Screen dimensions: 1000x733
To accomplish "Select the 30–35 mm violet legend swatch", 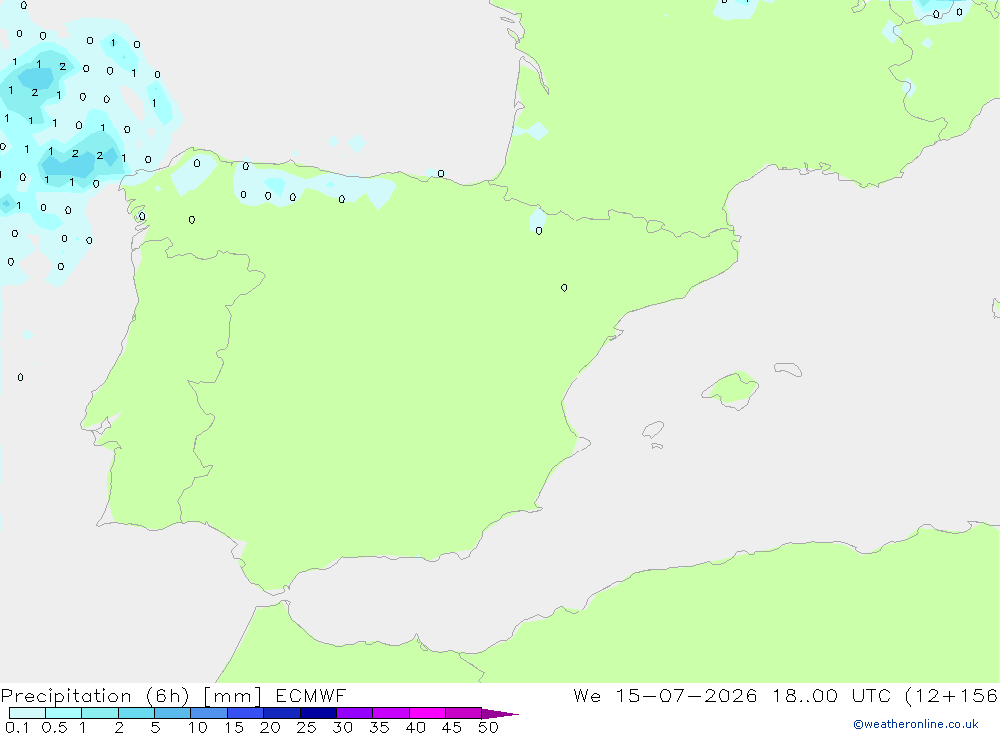I will [x=355, y=713].
